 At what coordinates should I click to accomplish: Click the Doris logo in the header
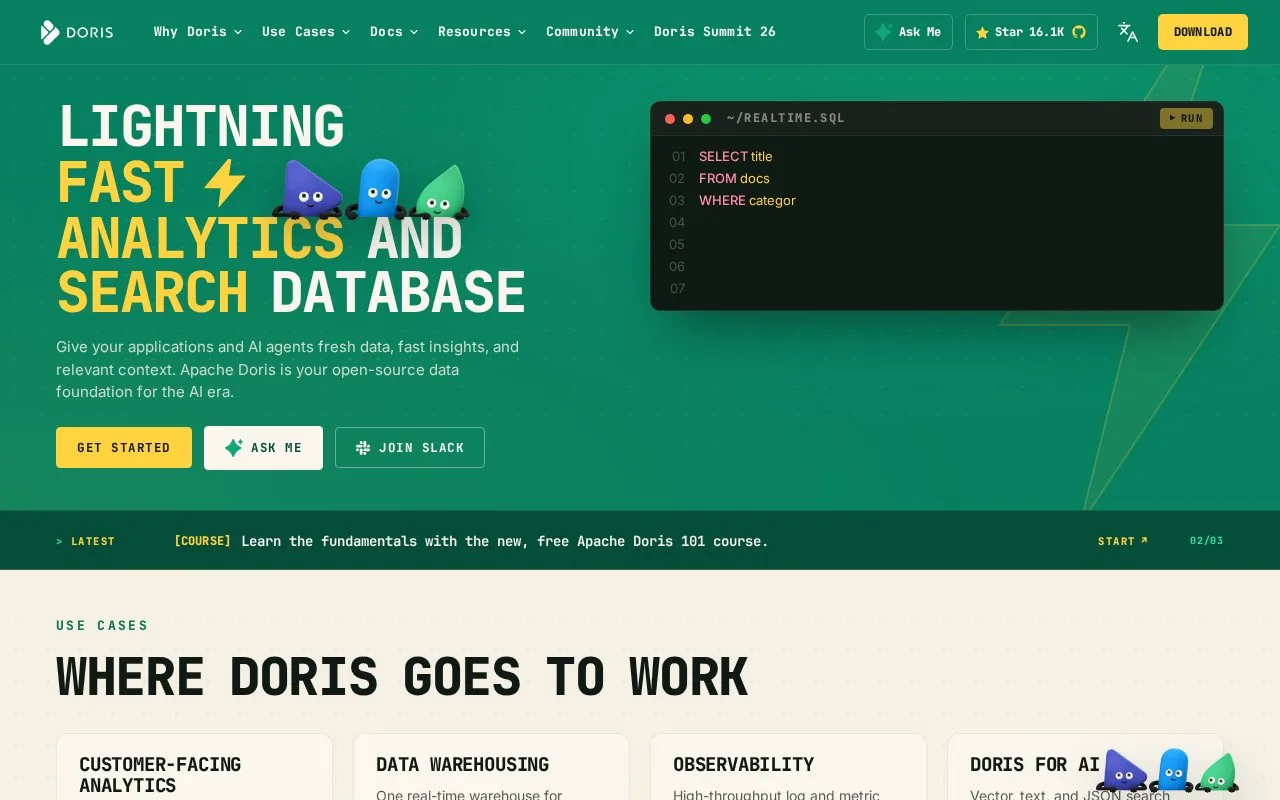[x=77, y=32]
